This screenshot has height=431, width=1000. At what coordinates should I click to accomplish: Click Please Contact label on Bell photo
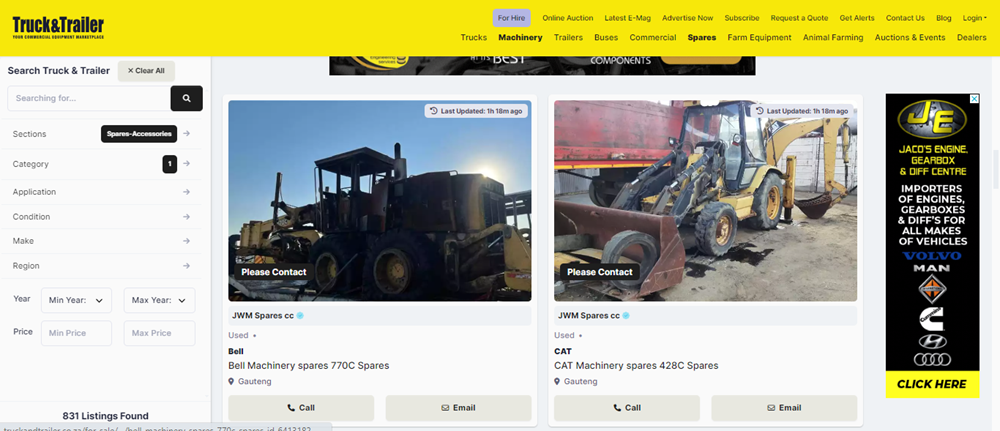(x=274, y=272)
